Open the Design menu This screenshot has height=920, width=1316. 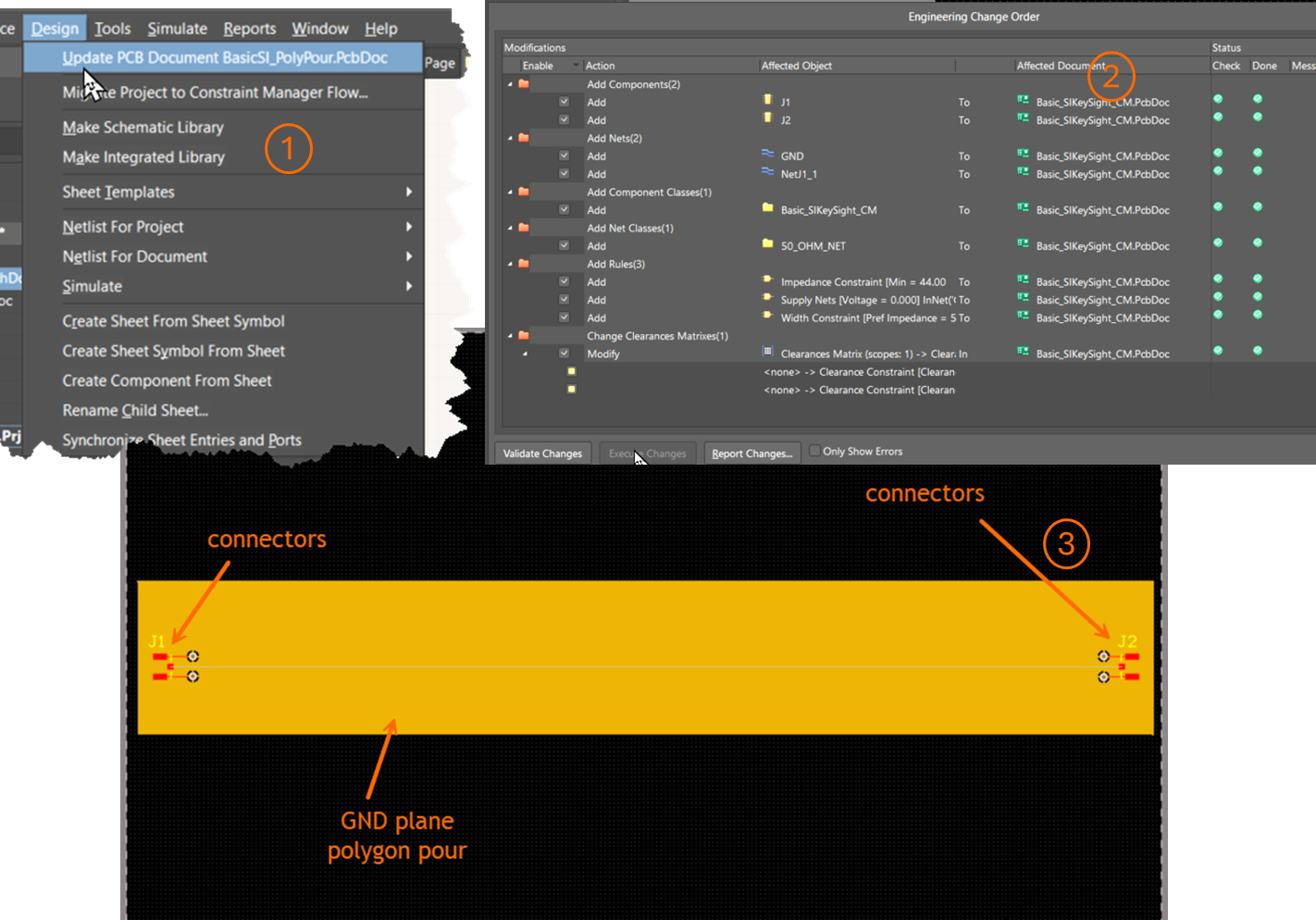(x=55, y=29)
